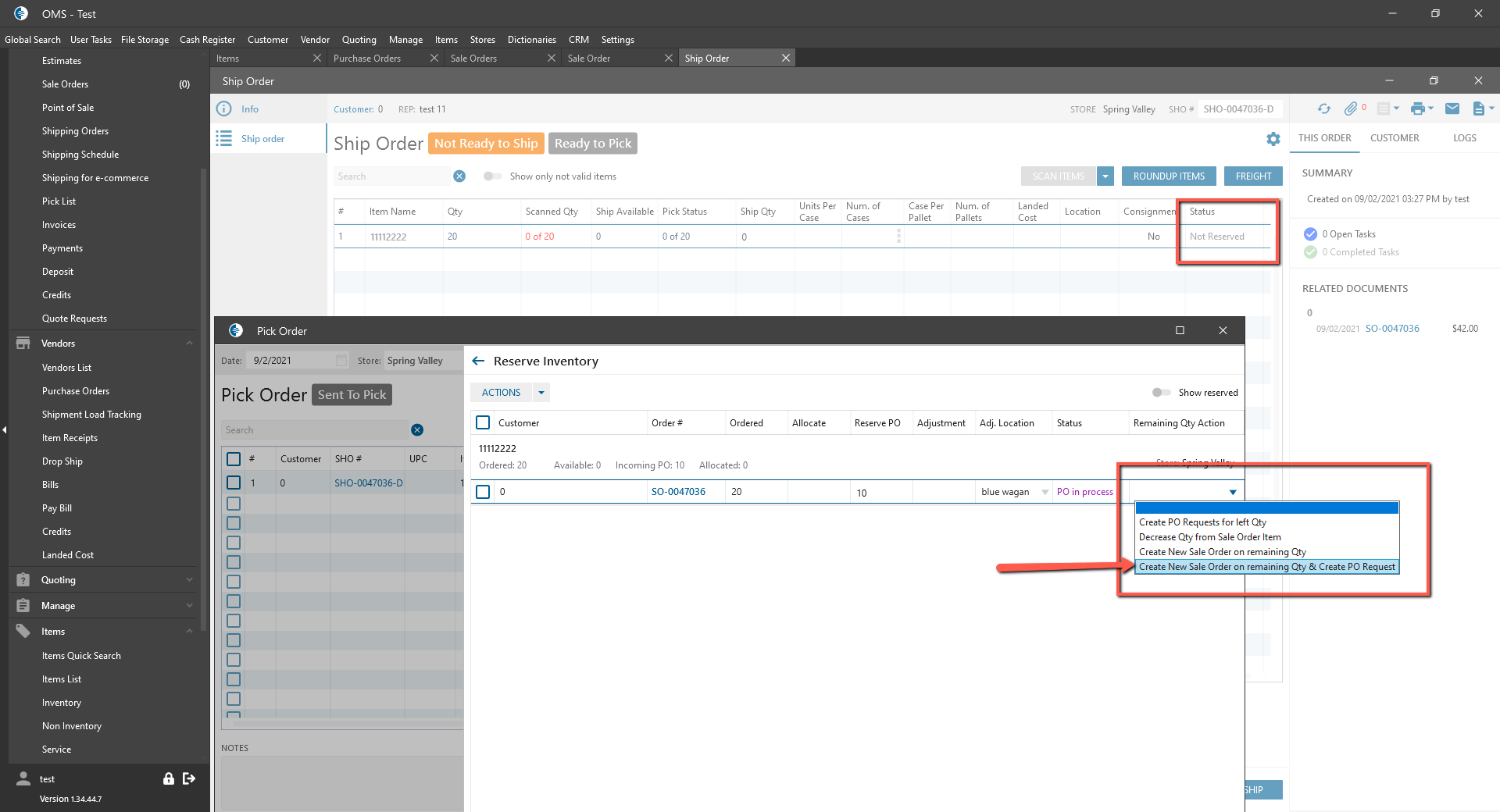Viewport: 1500px width, 812px height.
Task: Open the Scan Items dropdown arrow
Action: click(x=1105, y=176)
